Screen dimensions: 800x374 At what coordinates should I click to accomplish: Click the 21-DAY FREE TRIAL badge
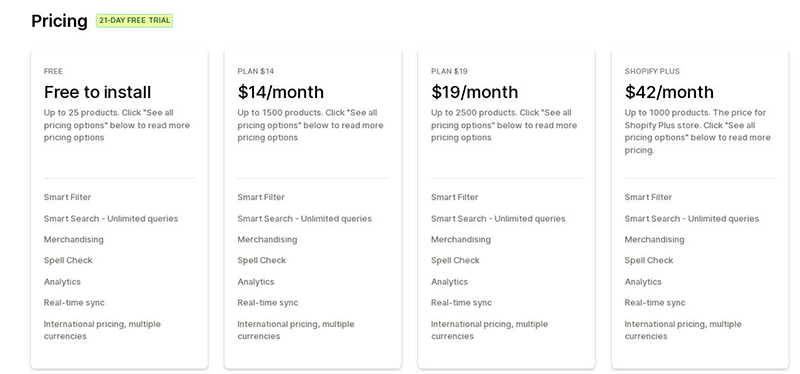point(135,21)
